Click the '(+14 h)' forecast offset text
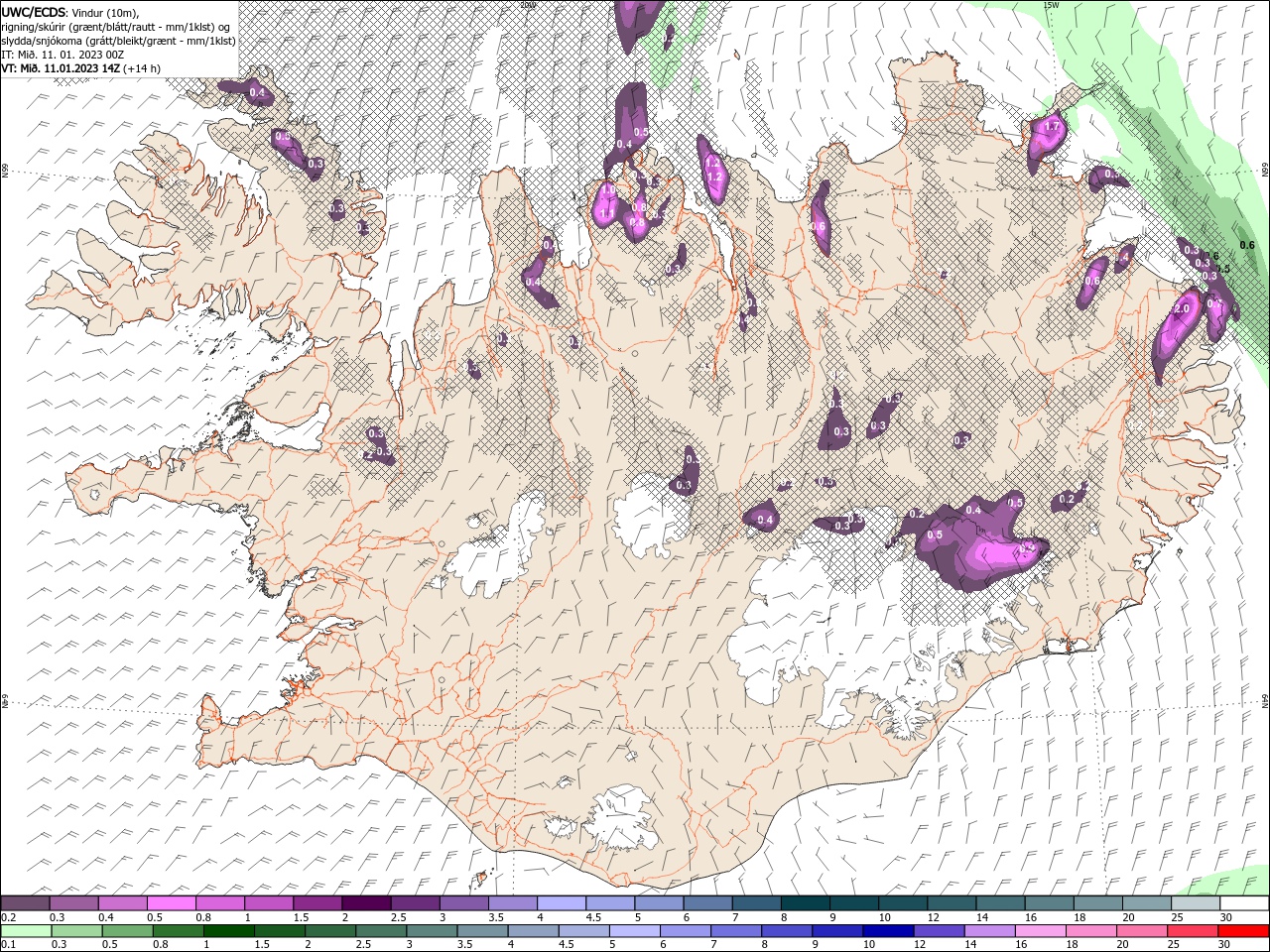1270x952 pixels. click(x=143, y=68)
